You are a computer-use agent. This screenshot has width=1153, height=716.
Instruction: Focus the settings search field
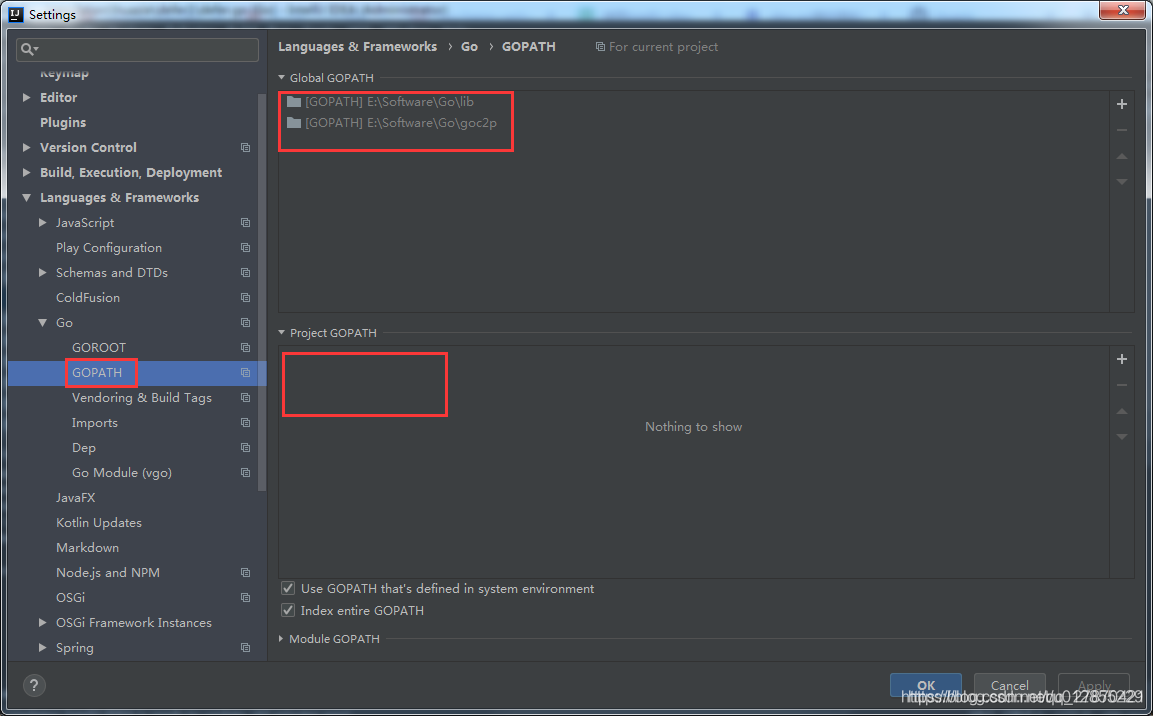138,49
